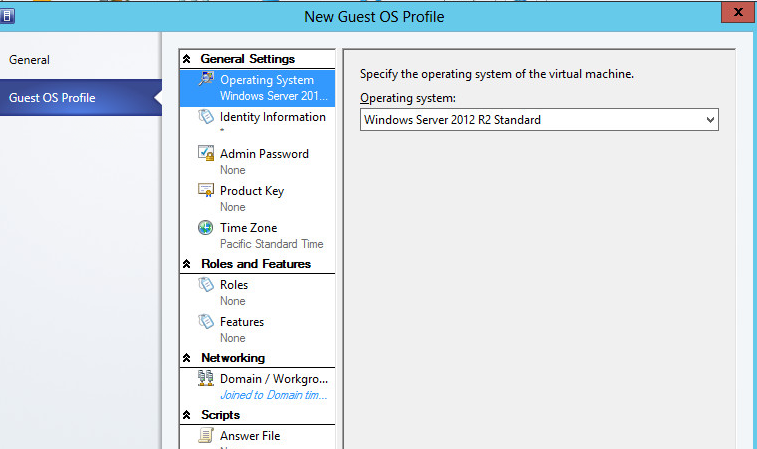
Task: Click the 'Windows Server 201...' subtitle text
Action: point(274,96)
